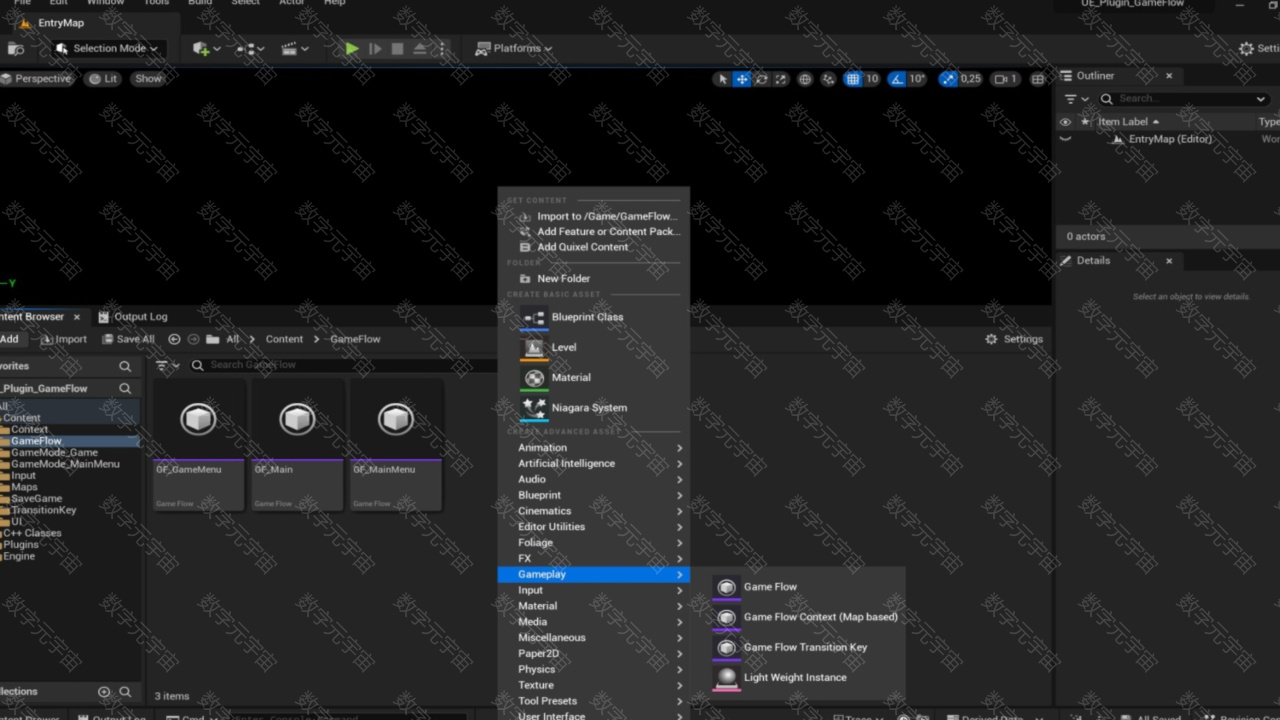Screen dimensions: 1280x720
Task: Click the Stop simulation icon
Action: click(397, 48)
